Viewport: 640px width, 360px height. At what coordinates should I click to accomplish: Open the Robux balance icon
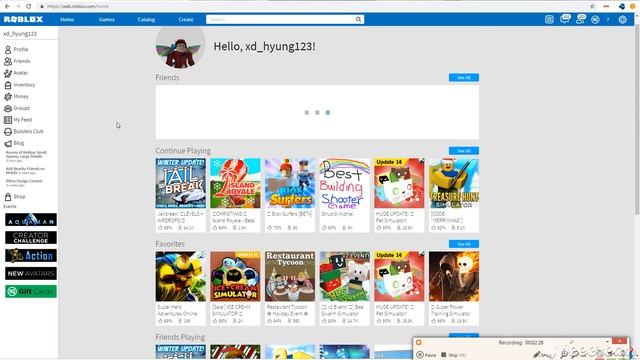pos(595,19)
